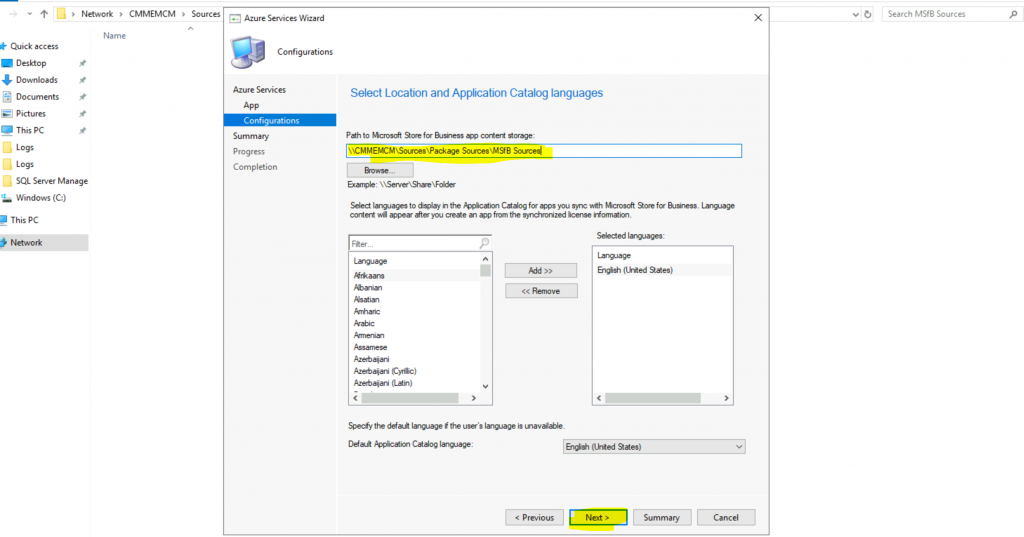Select Azure Services in wizard sidebar
This screenshot has height=537, width=1024.
tap(259, 90)
